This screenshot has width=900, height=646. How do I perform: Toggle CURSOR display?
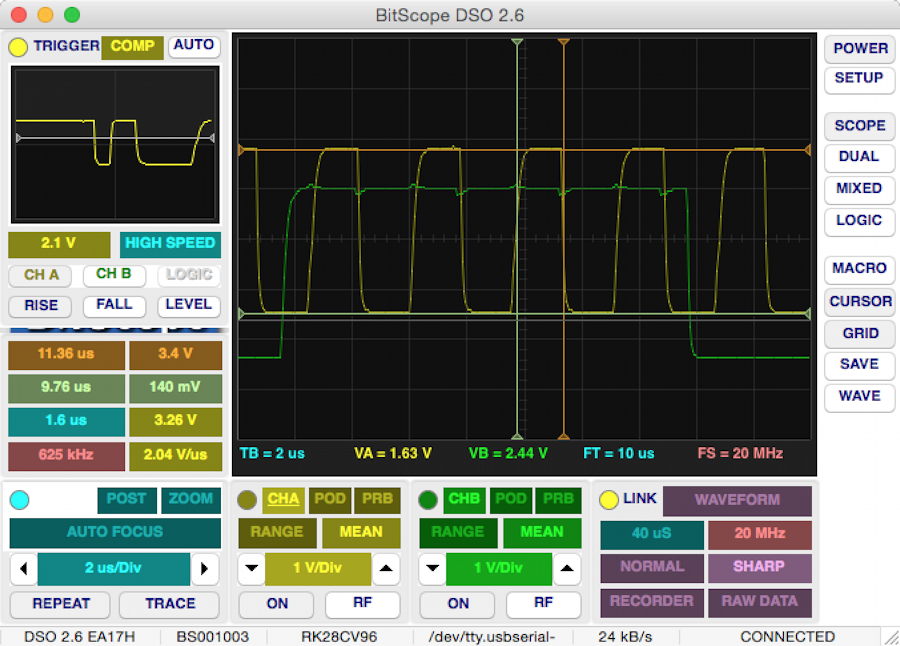tap(860, 302)
